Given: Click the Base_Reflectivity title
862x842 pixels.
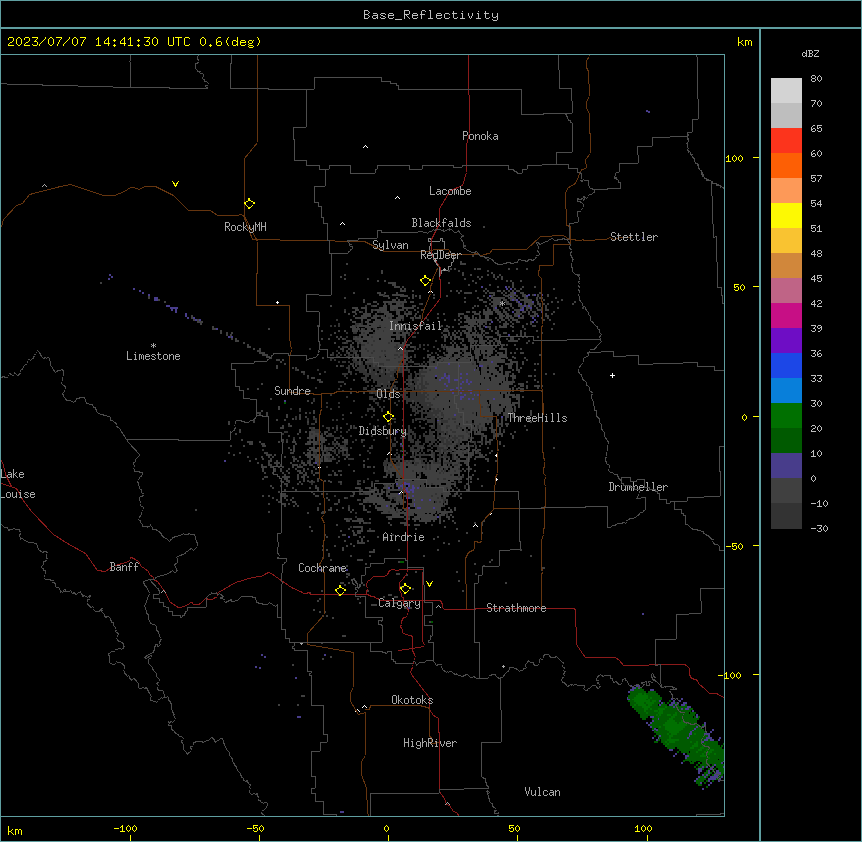Looking at the screenshot, I should pos(431,15).
